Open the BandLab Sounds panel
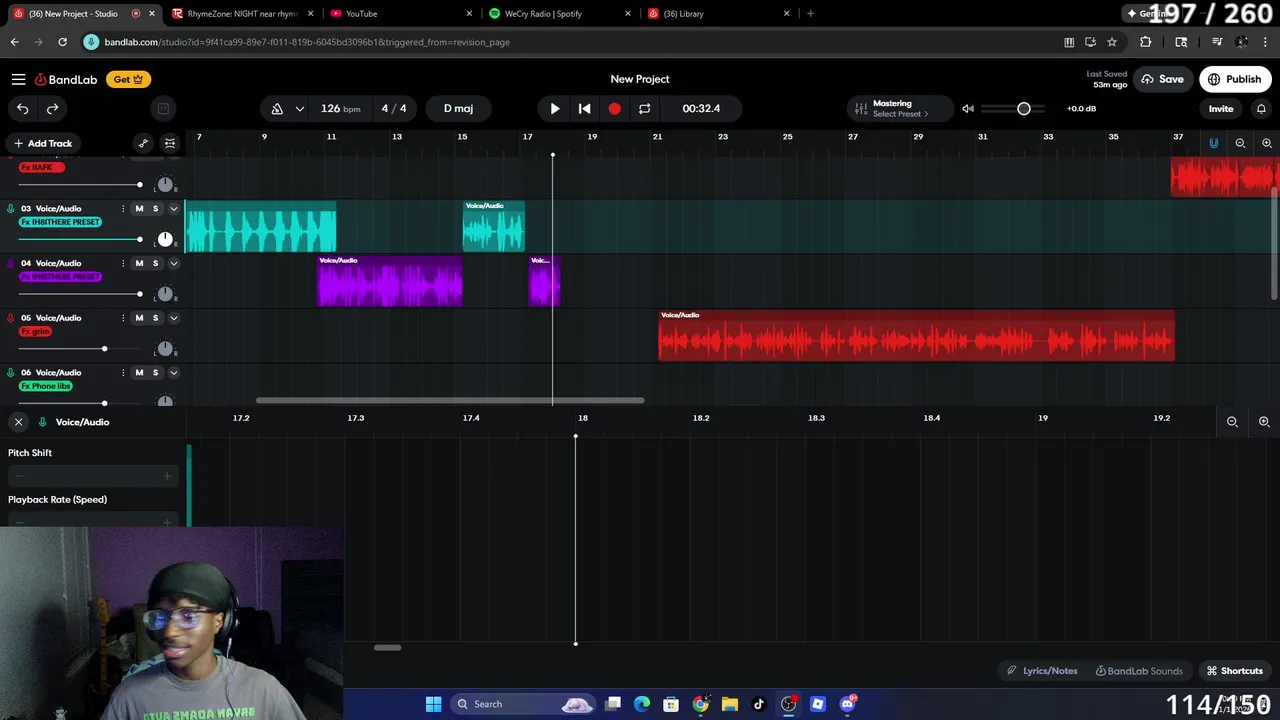The height and width of the screenshot is (720, 1280). [1139, 671]
